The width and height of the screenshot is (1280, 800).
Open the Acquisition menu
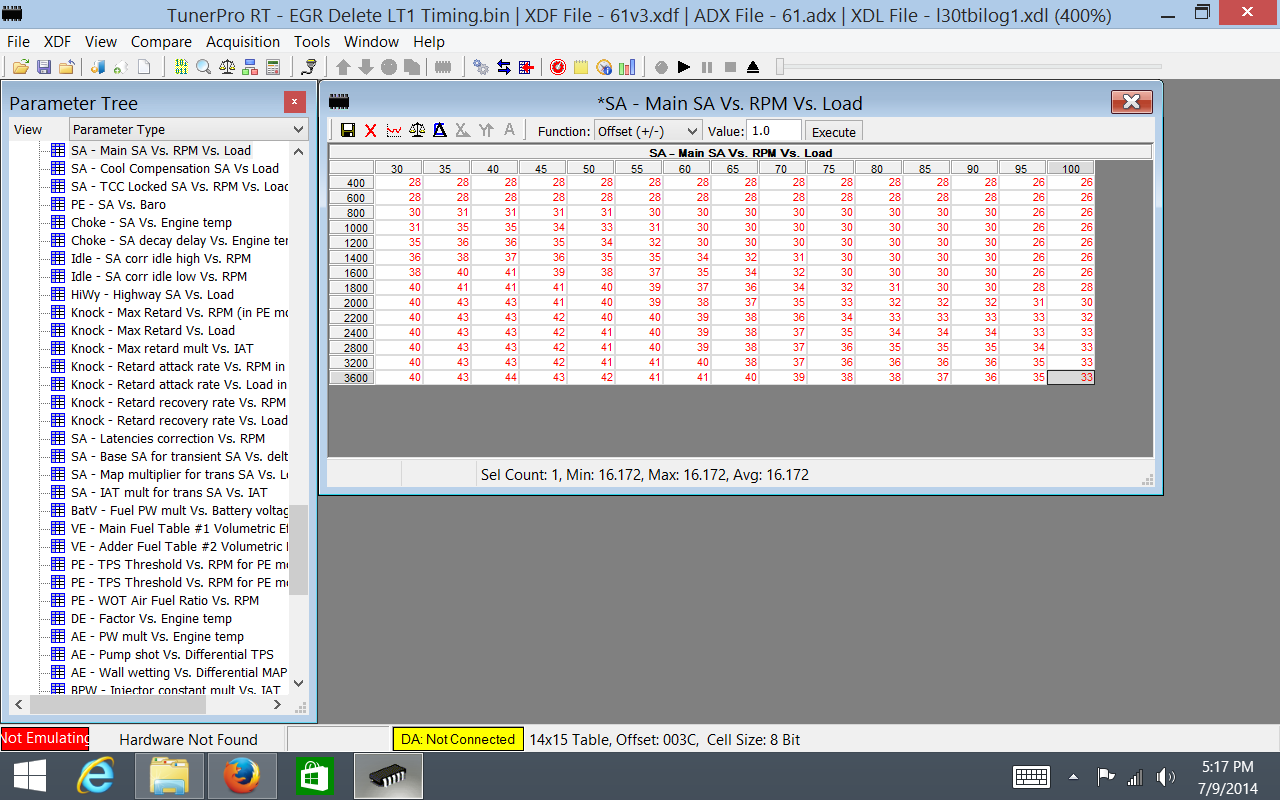(243, 42)
